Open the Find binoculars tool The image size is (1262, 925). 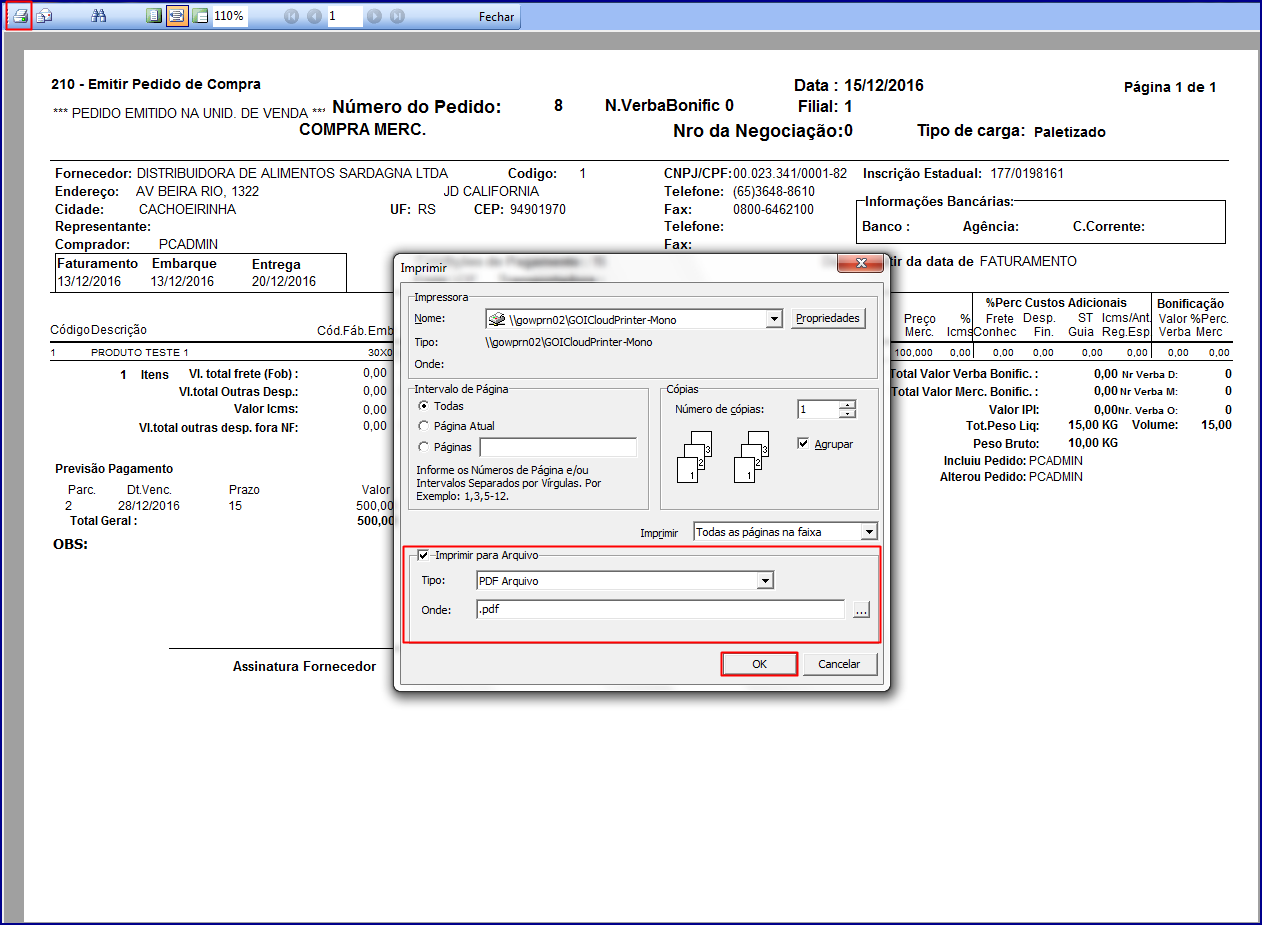[x=99, y=16]
